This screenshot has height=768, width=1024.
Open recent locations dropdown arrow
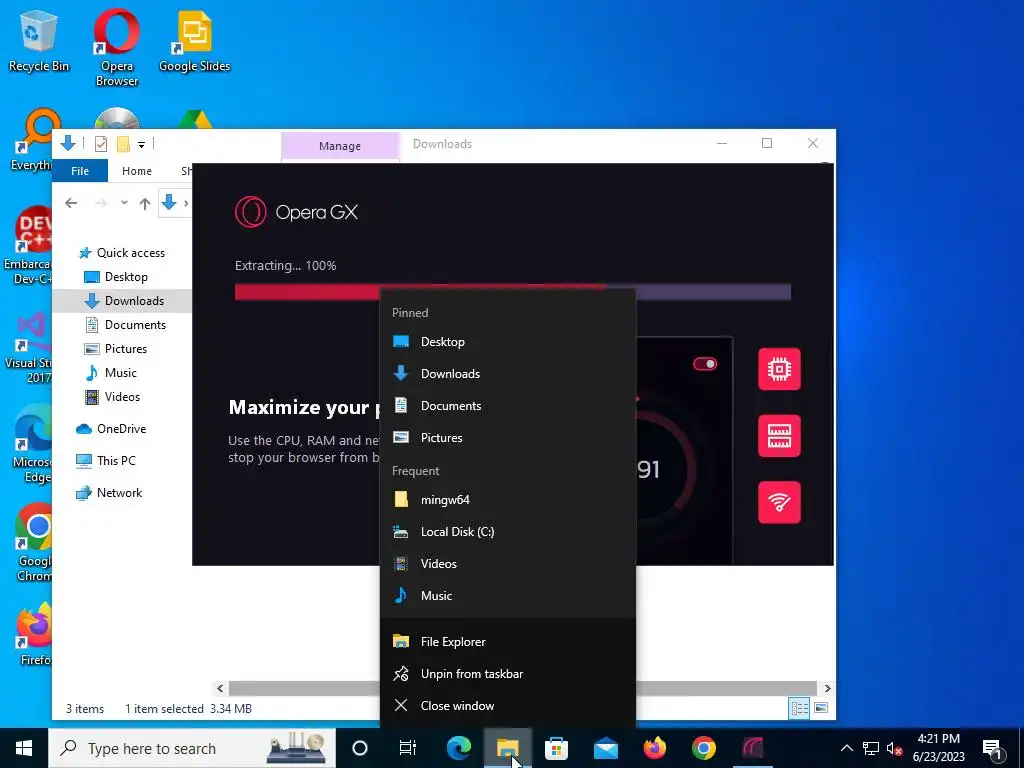point(124,203)
